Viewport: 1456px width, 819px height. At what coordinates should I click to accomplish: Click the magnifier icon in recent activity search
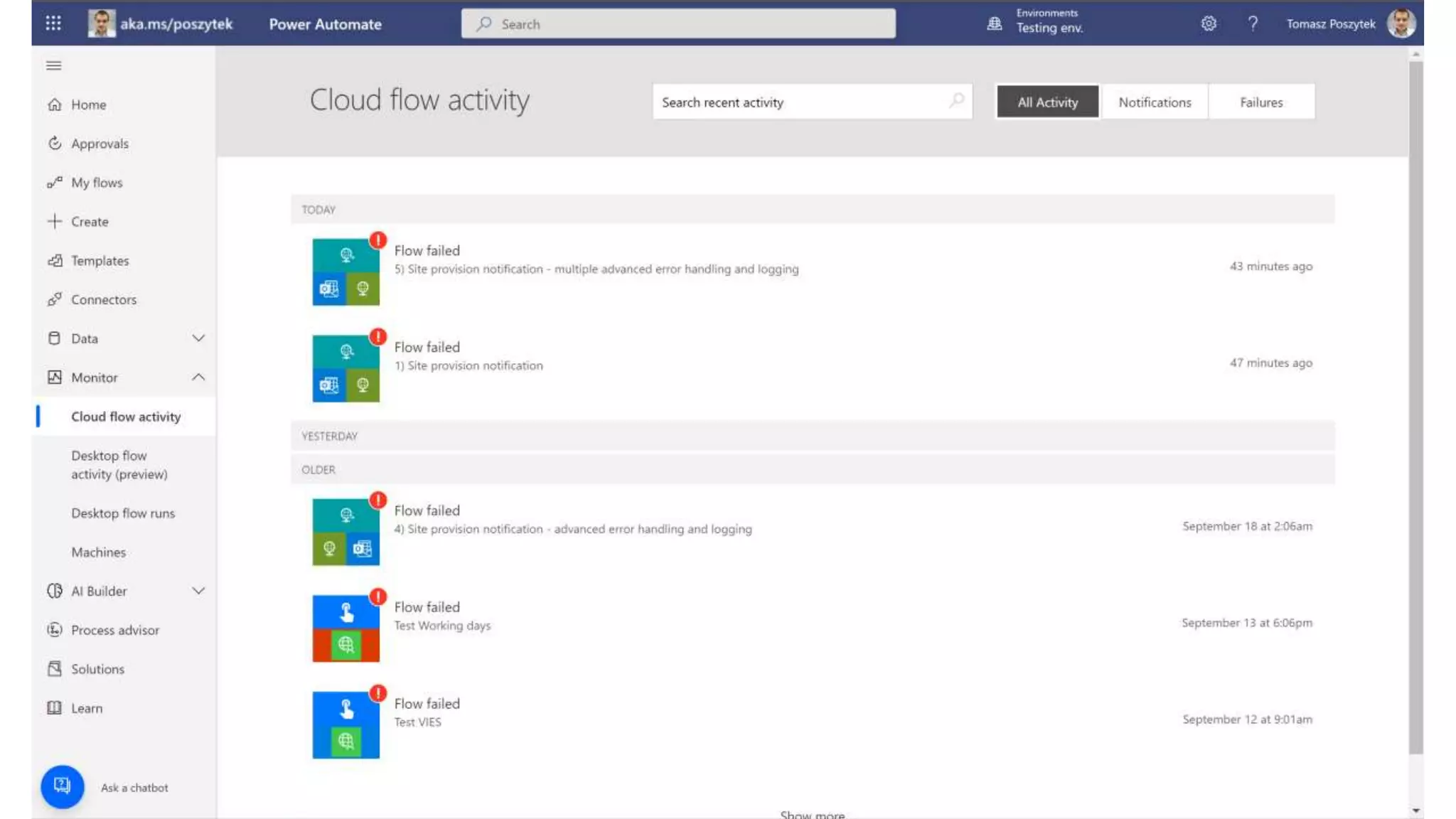tap(957, 101)
